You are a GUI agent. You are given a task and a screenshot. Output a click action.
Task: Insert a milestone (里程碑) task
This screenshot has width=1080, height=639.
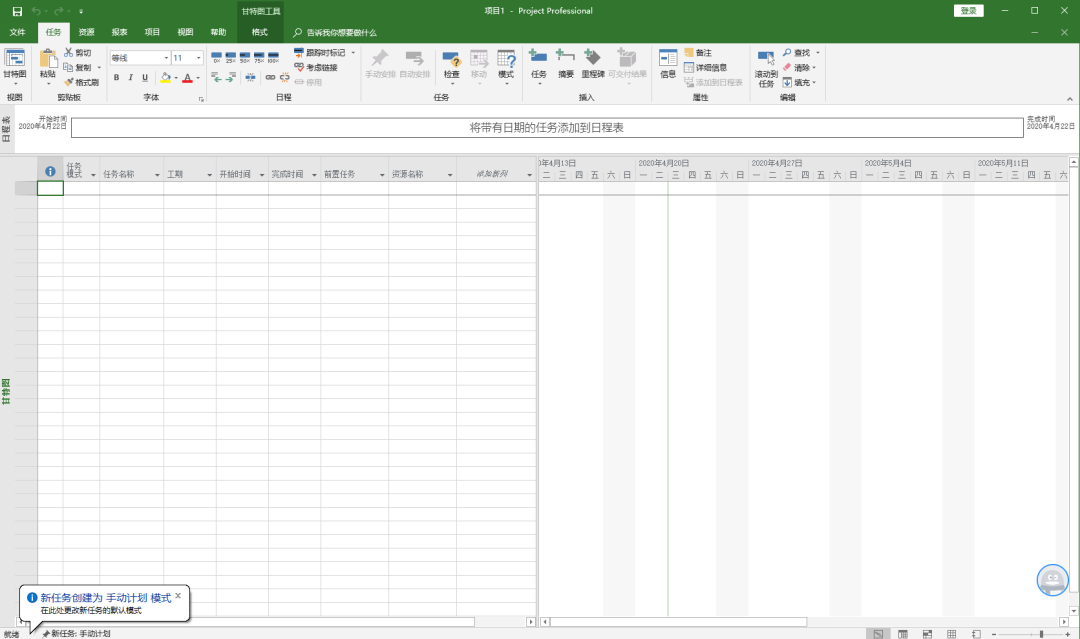592,63
